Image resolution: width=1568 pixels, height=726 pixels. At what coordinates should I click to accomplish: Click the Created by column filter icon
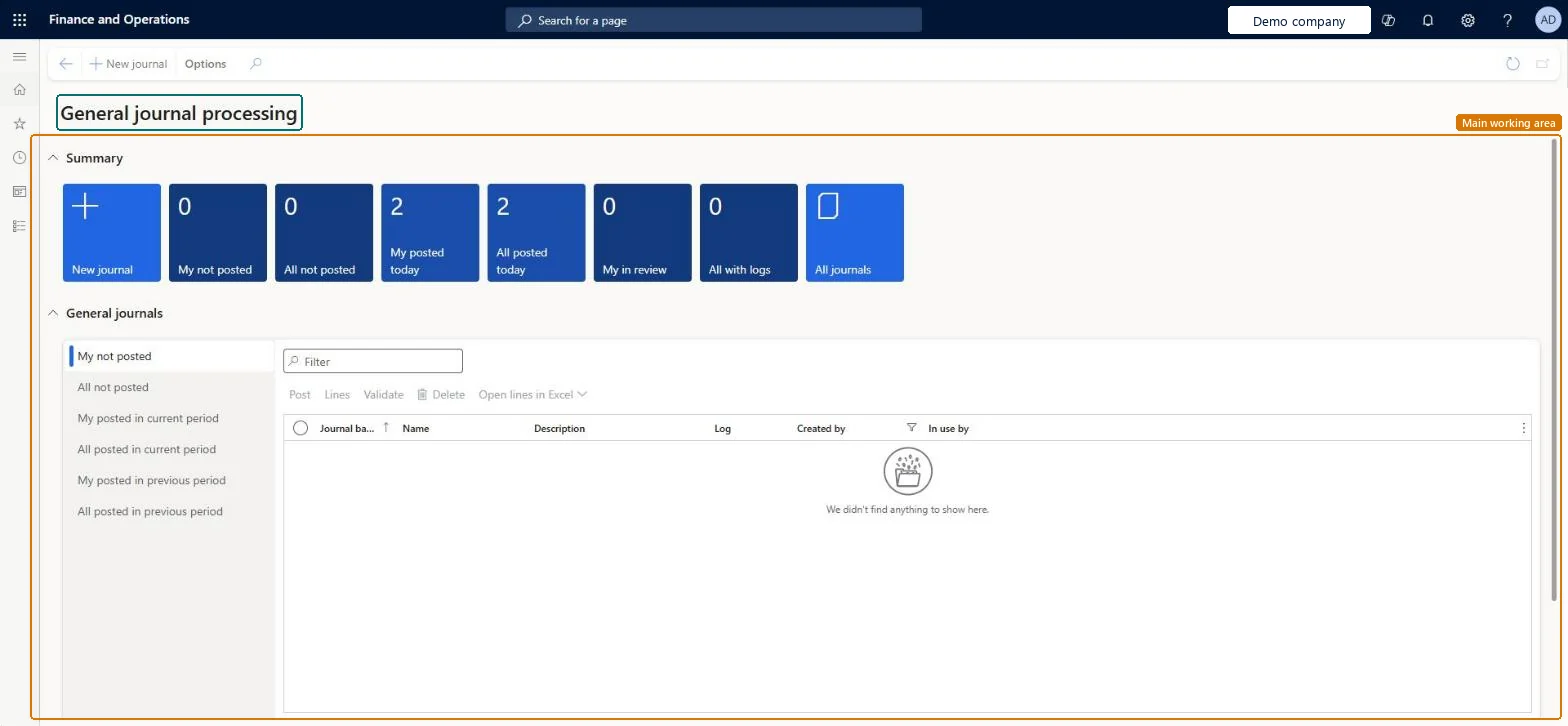[911, 428]
